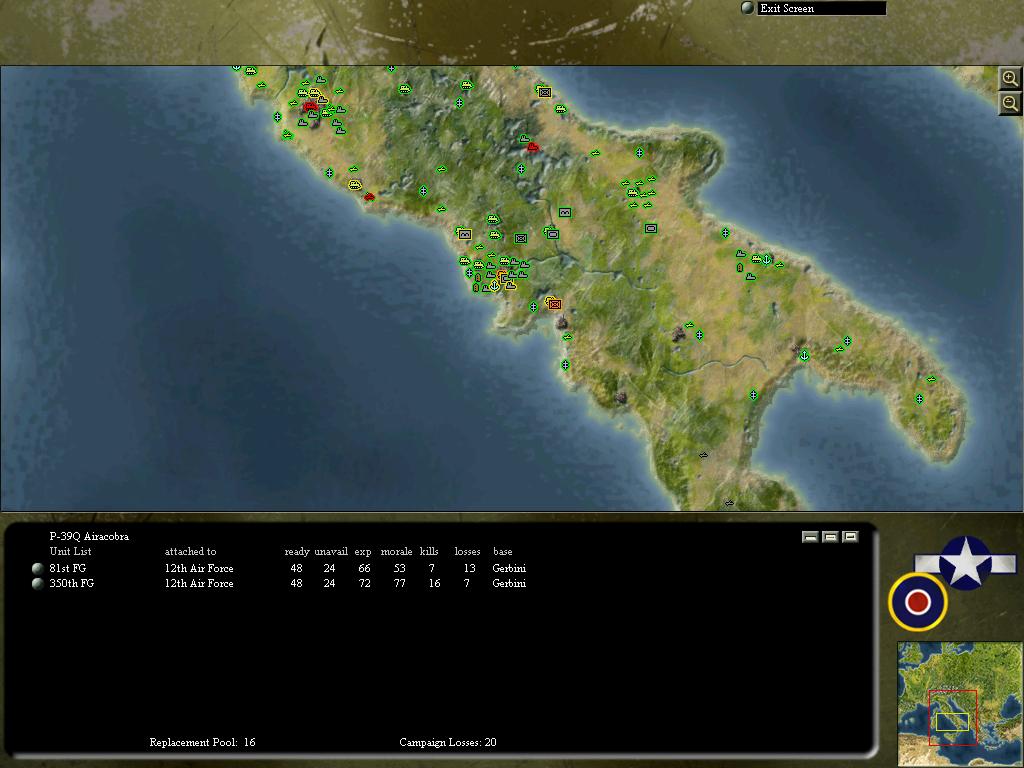Select the orange crossed-box icon south of Naples

[x=554, y=304]
